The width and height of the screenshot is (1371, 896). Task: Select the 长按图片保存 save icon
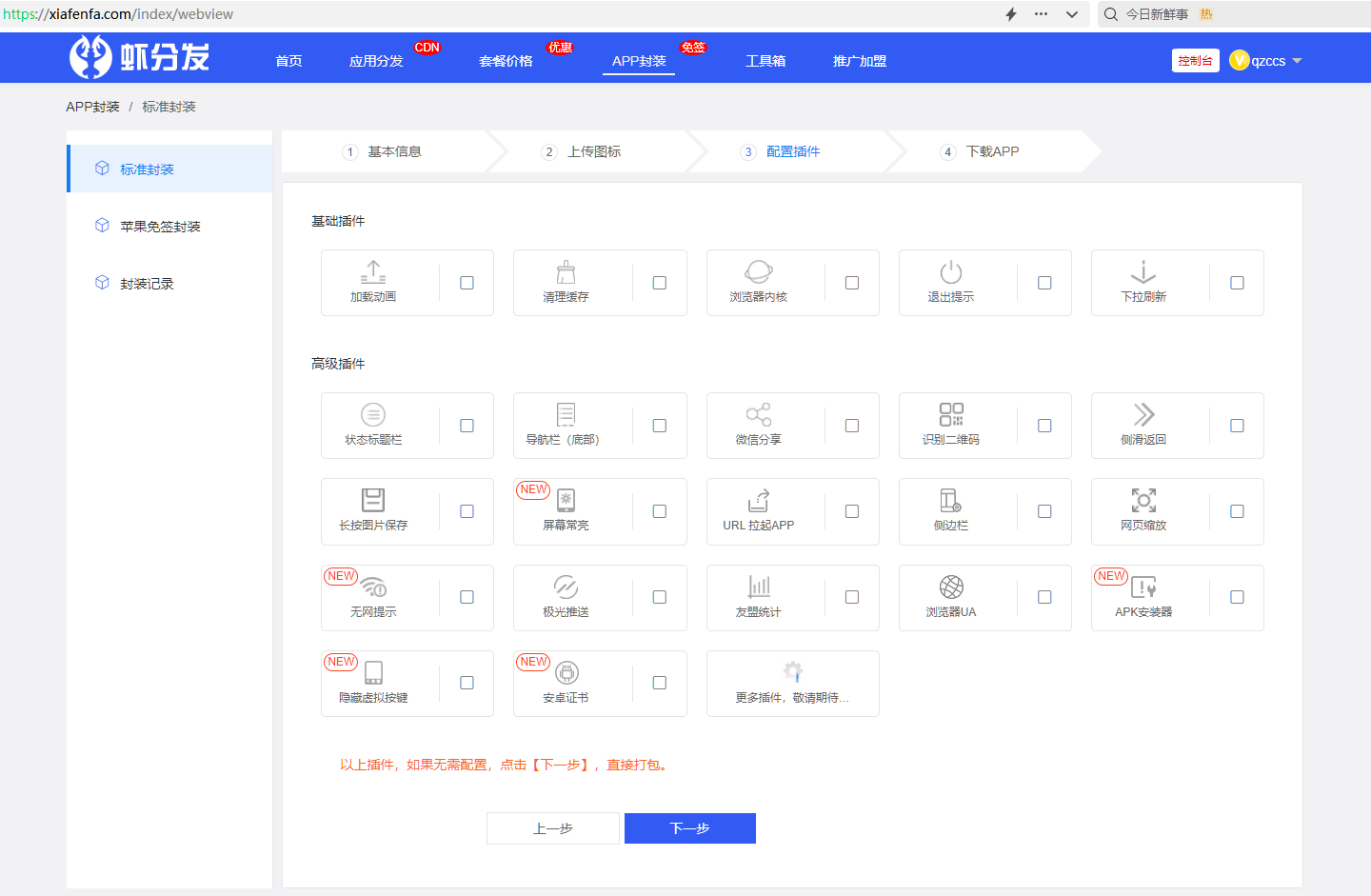[x=373, y=501]
